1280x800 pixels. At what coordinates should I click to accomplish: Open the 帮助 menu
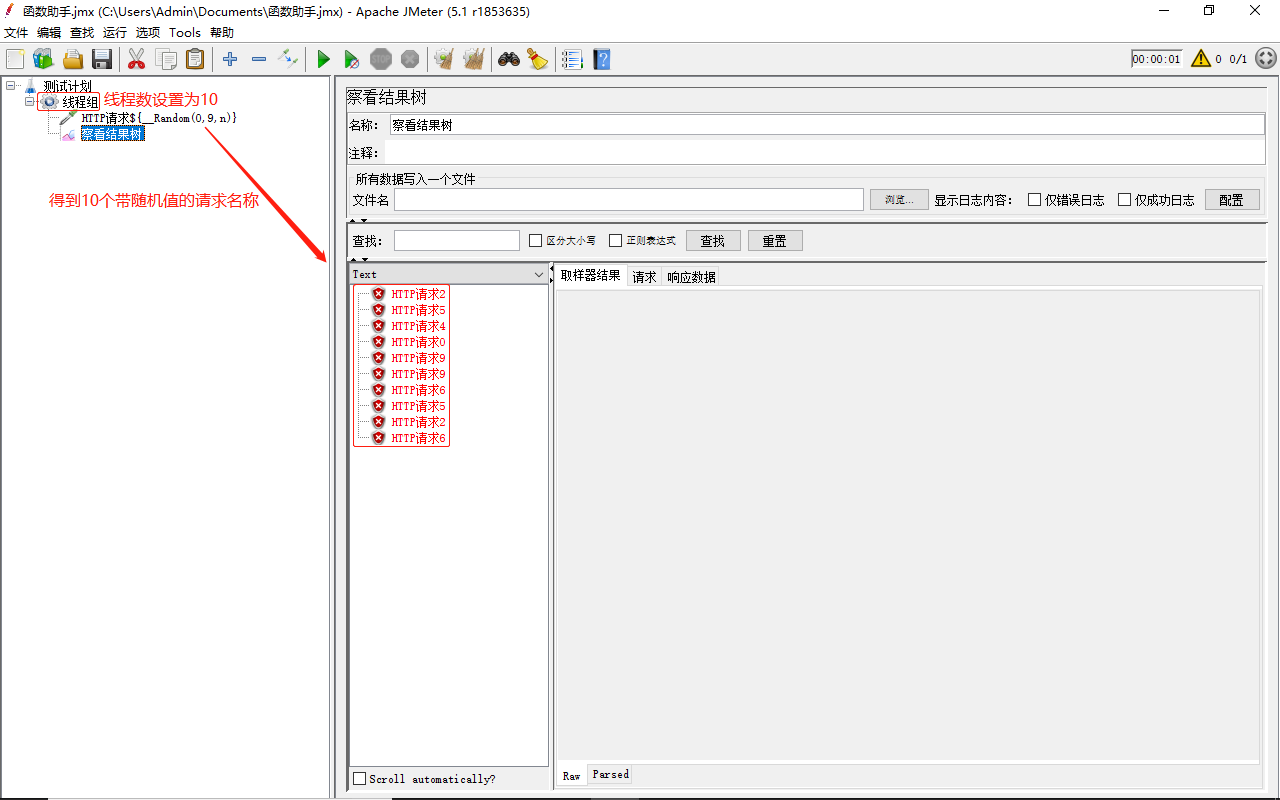222,33
